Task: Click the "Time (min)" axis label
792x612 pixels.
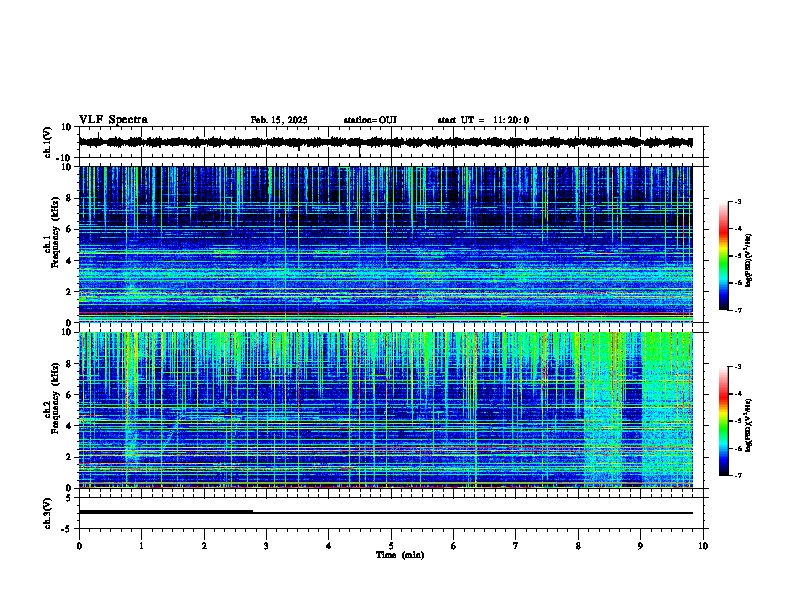Action: click(400, 555)
